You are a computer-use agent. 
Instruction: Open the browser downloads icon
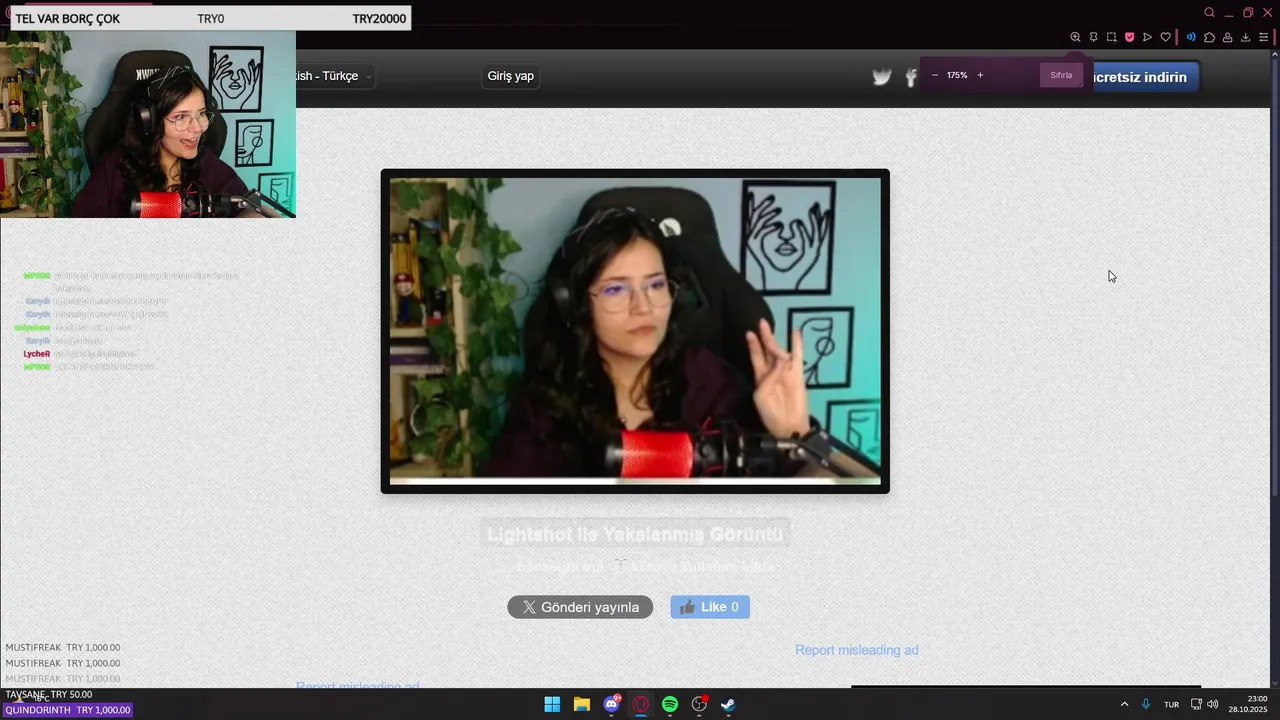pyautogui.click(x=1245, y=37)
